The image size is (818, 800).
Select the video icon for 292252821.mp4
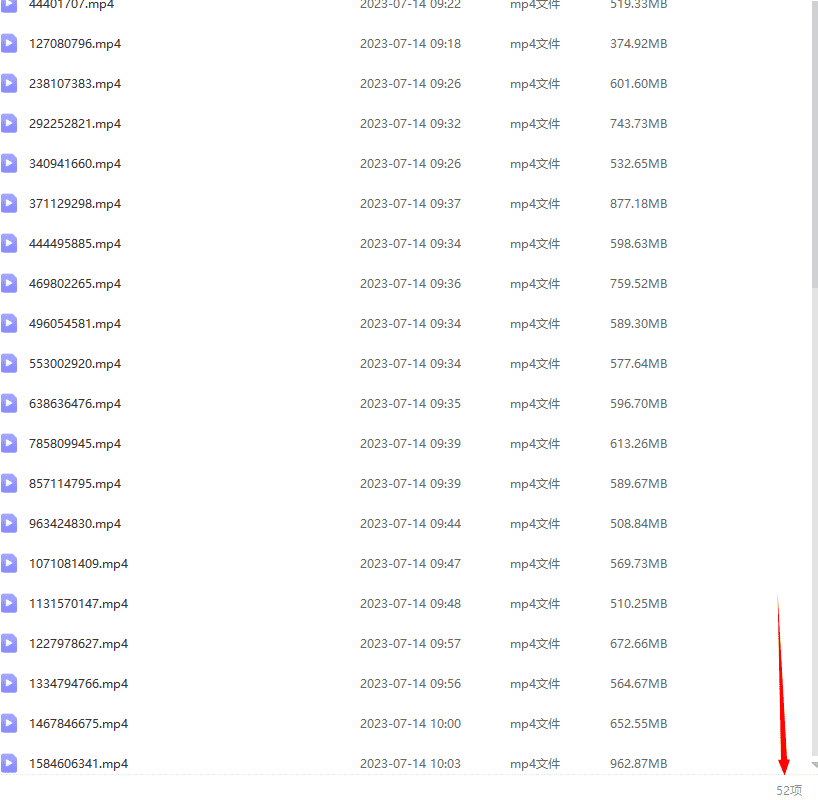(9, 123)
